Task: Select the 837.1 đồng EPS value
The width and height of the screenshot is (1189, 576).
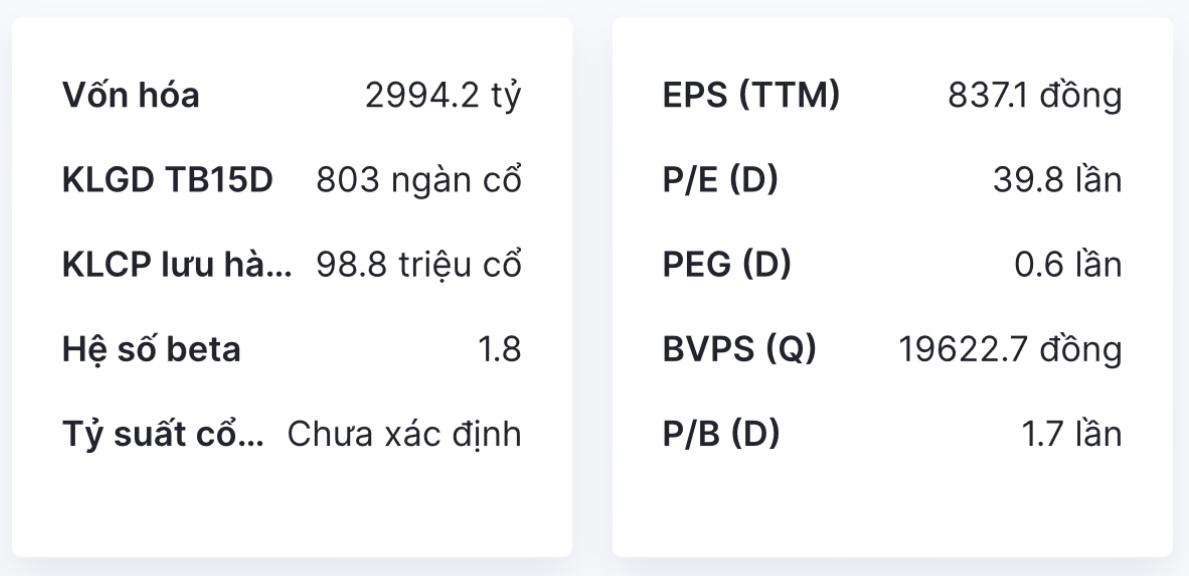Action: pos(1034,96)
